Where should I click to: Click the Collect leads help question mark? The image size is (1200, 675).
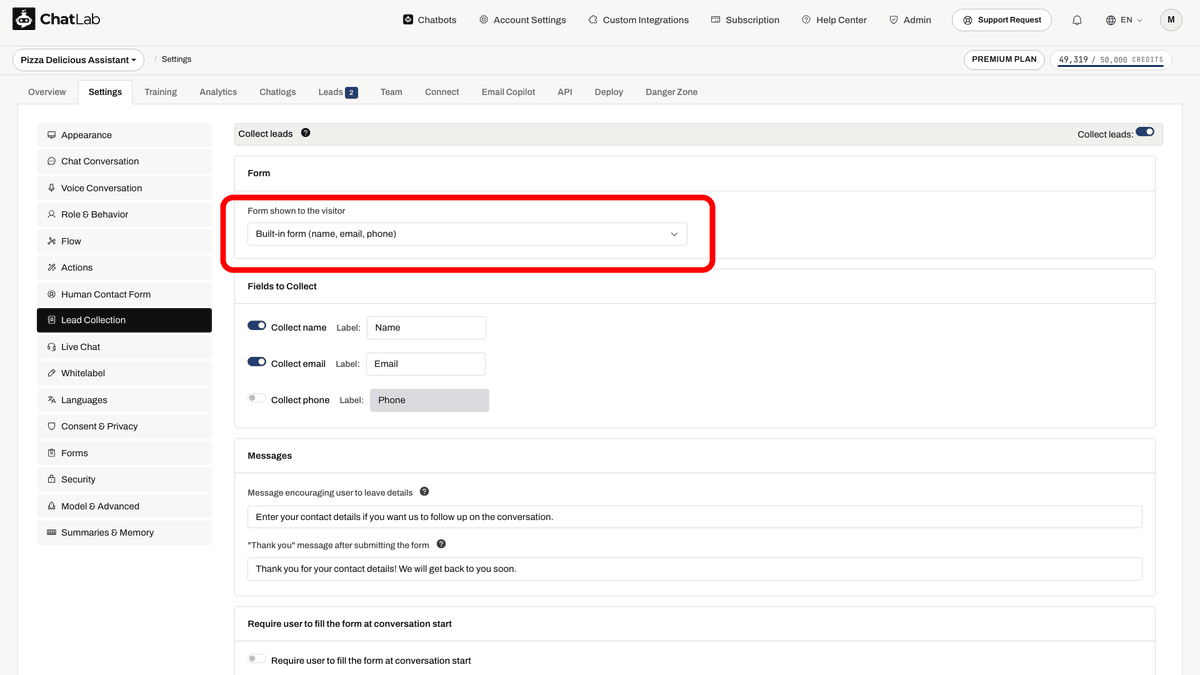305,132
